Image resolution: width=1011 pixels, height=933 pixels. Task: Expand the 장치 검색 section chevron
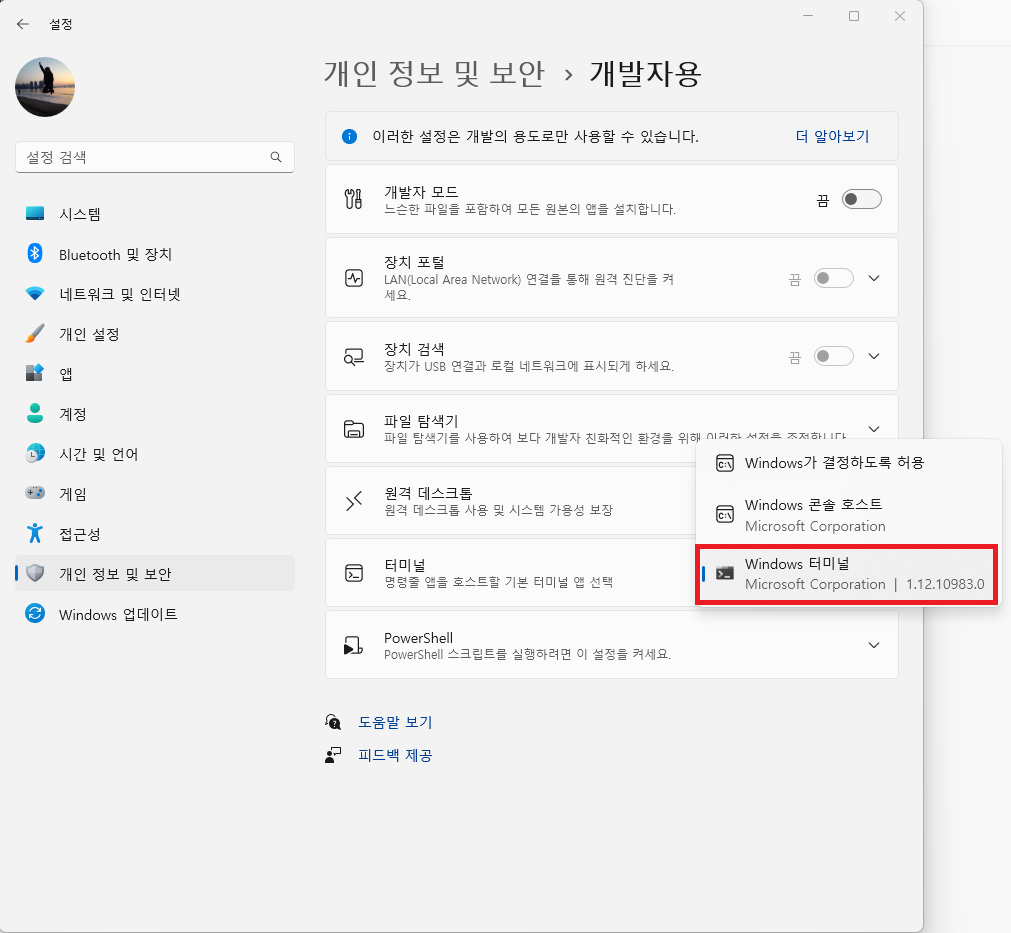pos(874,356)
